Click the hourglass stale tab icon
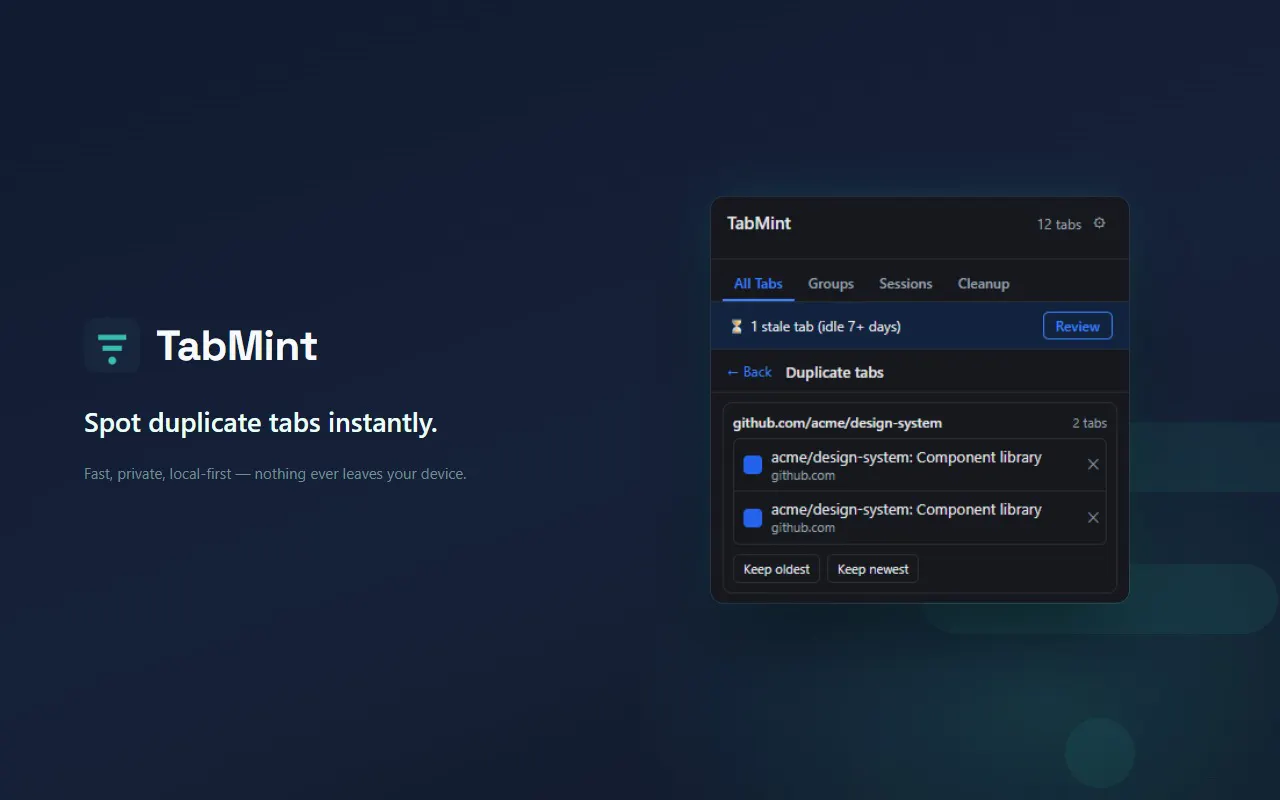The image size is (1280, 800). [737, 326]
